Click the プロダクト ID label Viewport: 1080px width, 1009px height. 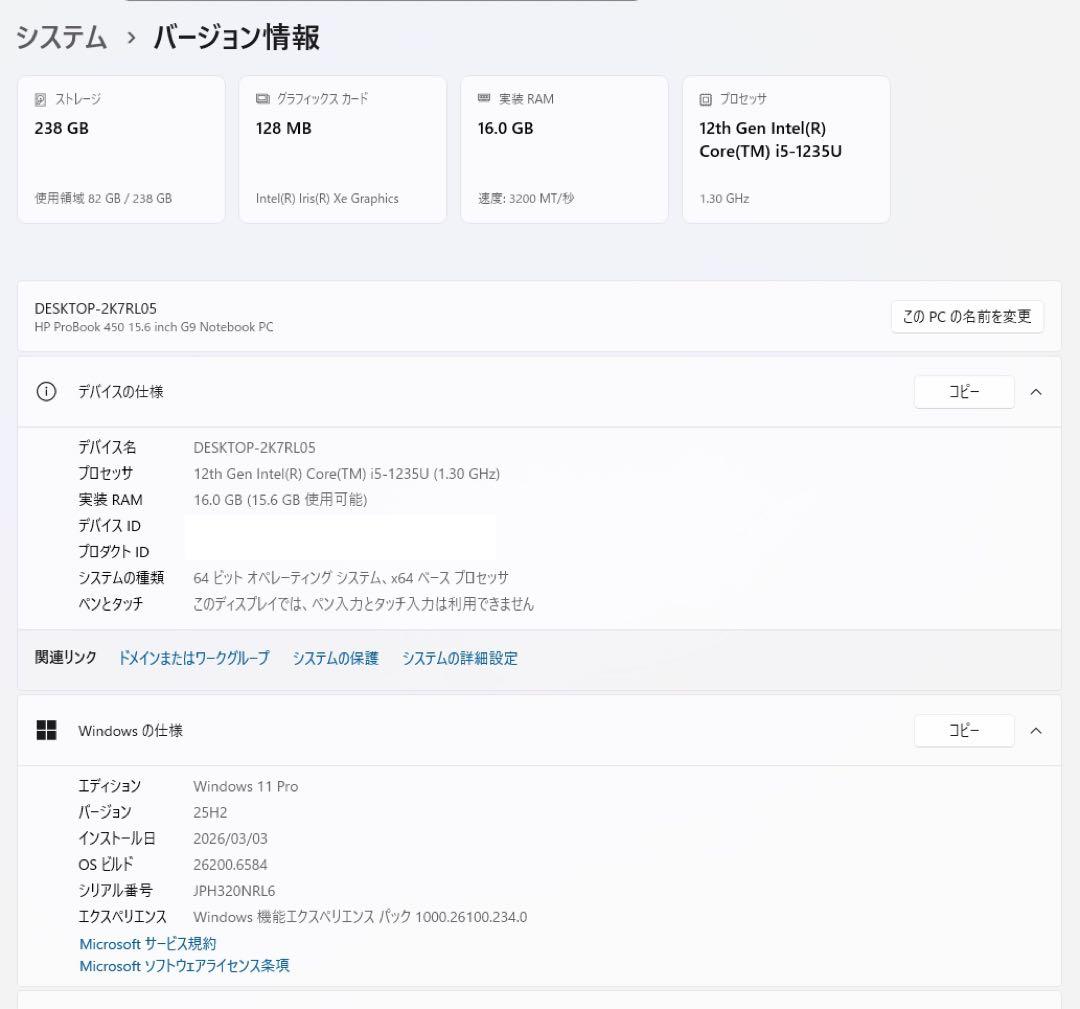pos(114,552)
